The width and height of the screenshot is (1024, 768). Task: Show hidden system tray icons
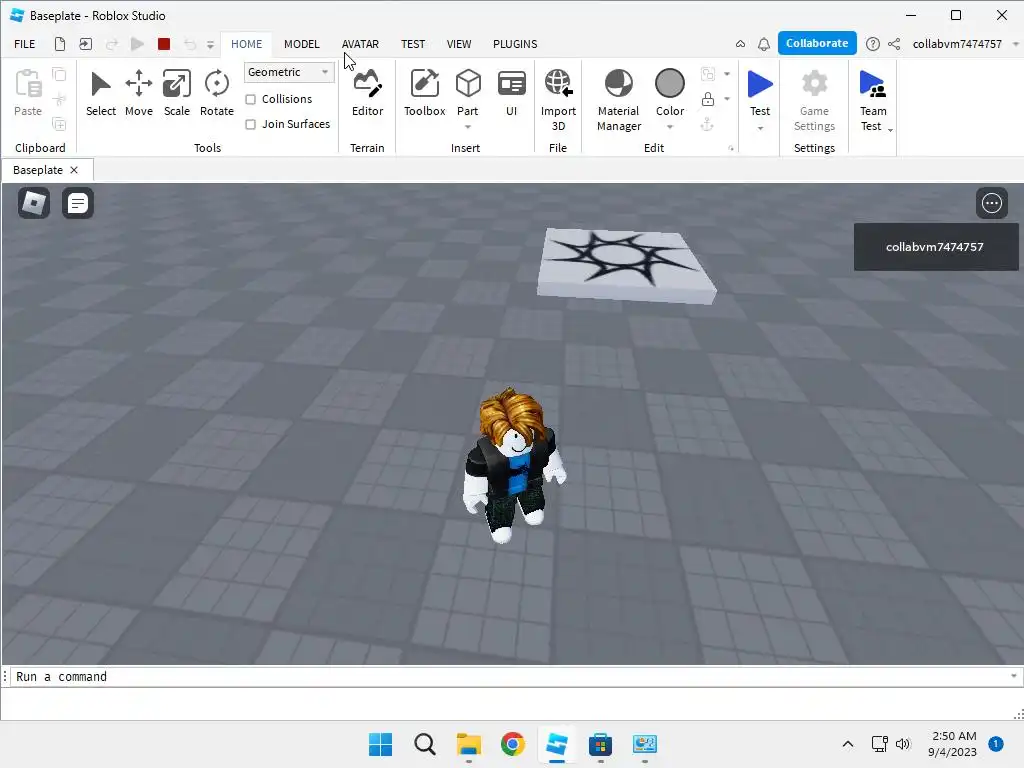point(847,744)
